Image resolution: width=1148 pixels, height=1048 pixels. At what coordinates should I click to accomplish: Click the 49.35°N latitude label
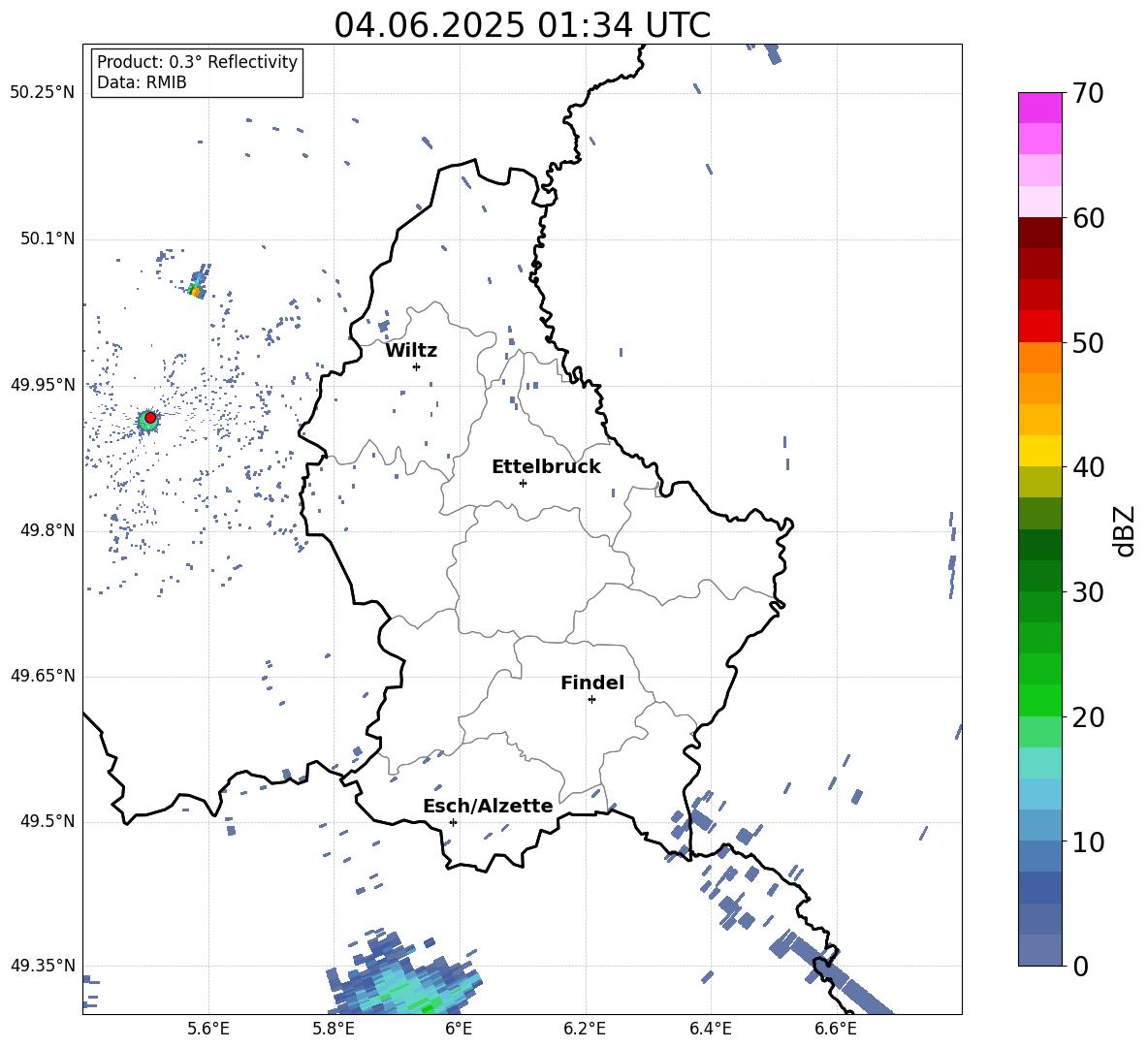[x=42, y=966]
